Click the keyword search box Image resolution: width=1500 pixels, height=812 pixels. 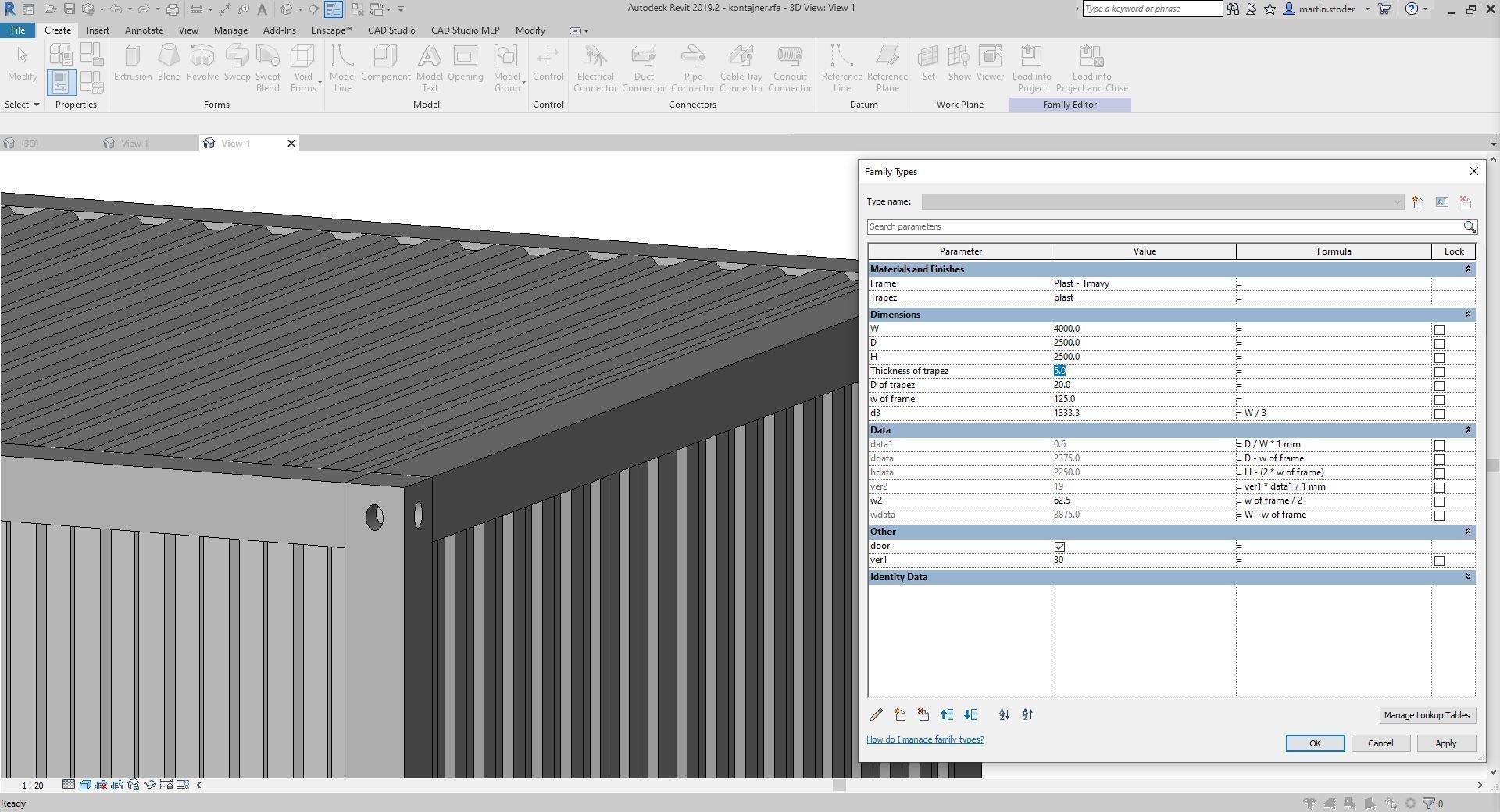click(x=1152, y=9)
